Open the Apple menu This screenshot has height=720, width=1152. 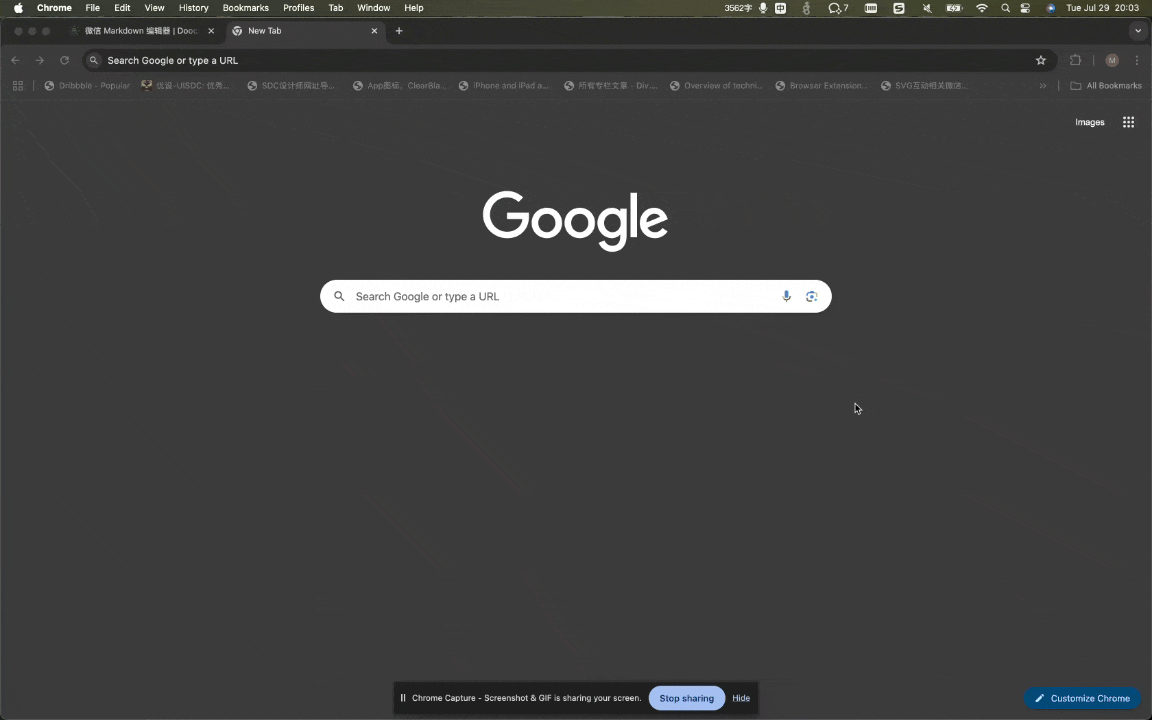[x=18, y=7]
